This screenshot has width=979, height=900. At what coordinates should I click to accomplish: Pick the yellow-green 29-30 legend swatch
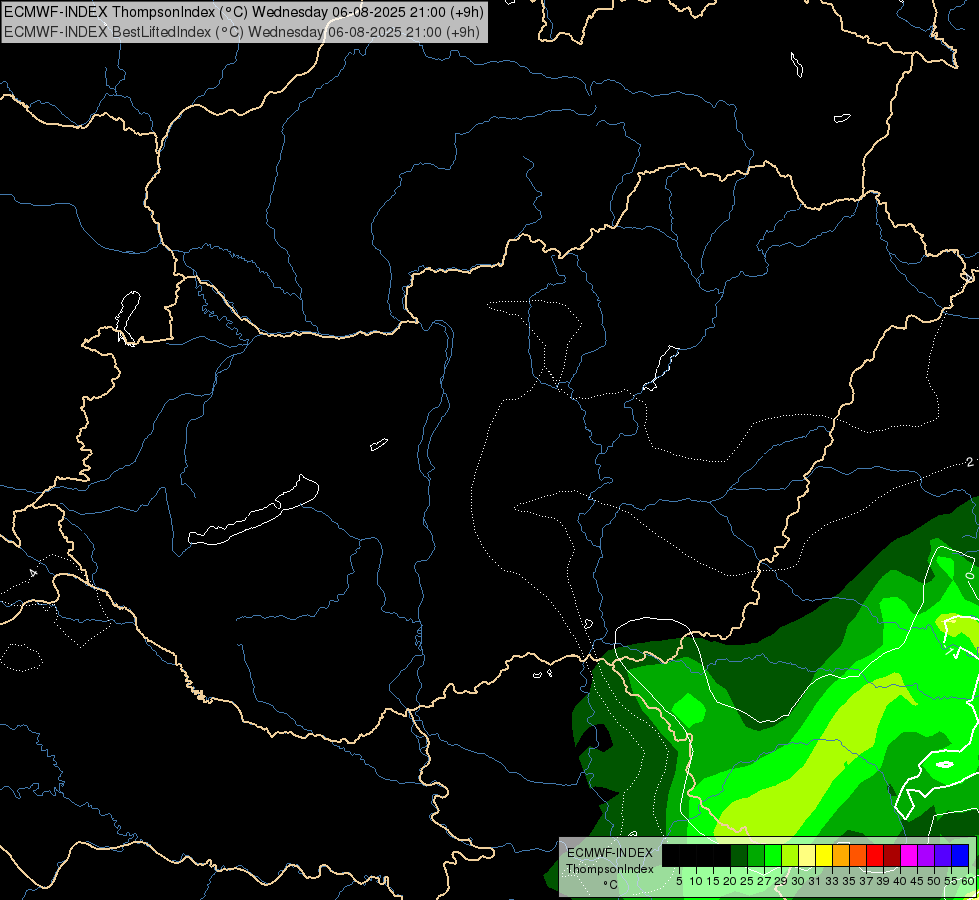(x=790, y=855)
